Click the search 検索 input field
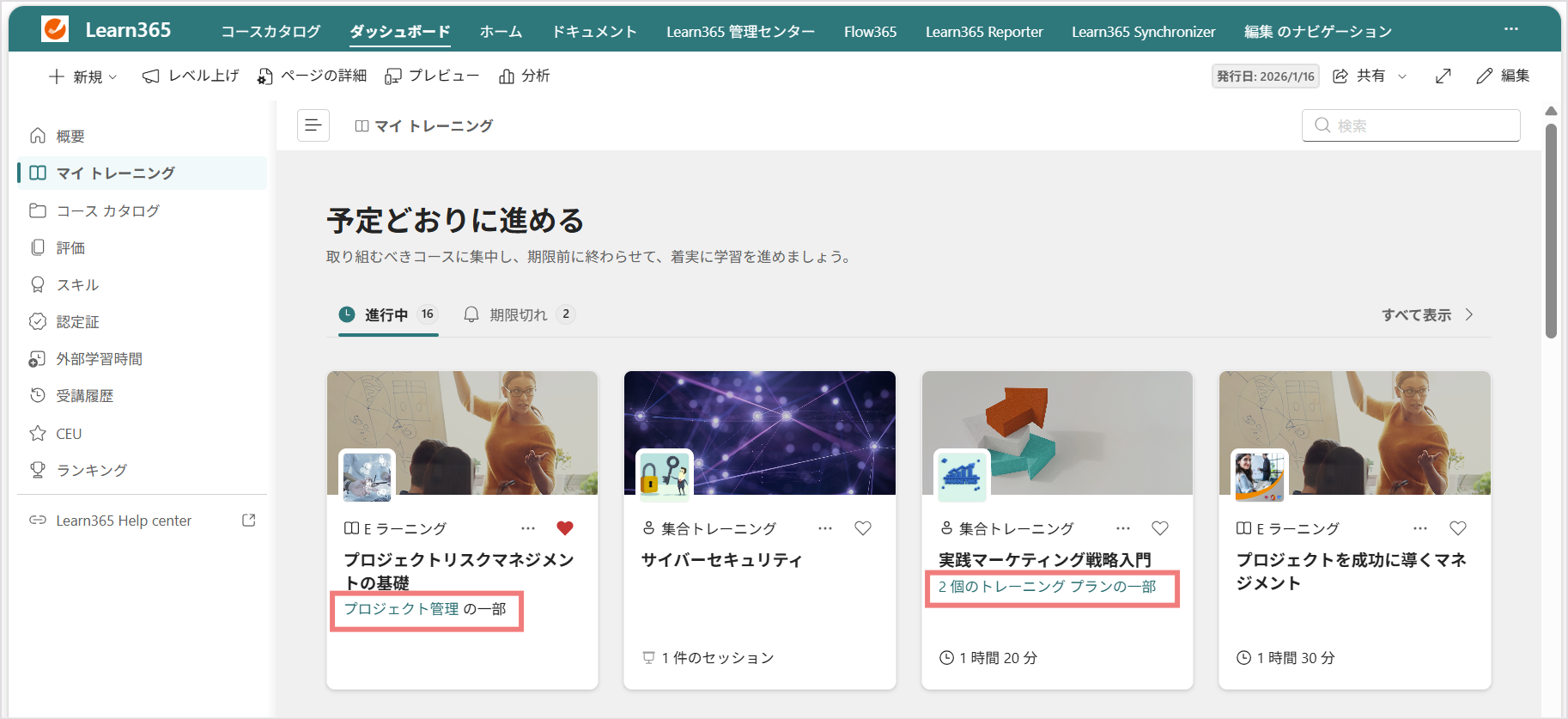 tap(1411, 125)
